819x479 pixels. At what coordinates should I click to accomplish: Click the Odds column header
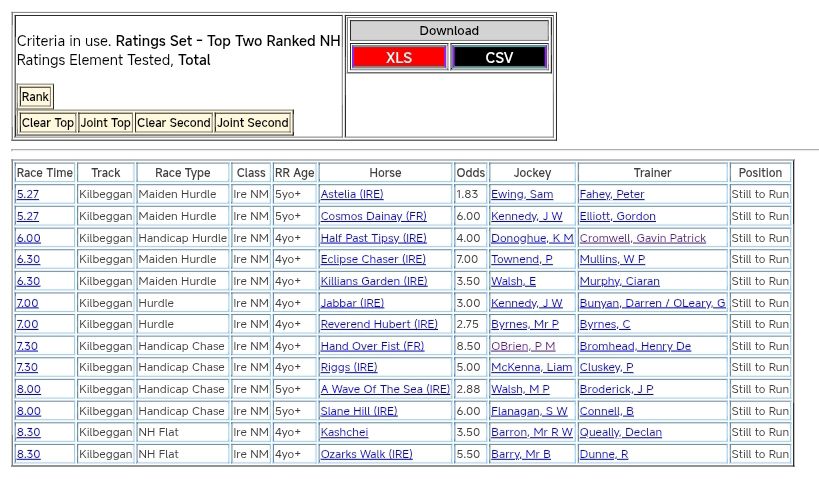(469, 173)
